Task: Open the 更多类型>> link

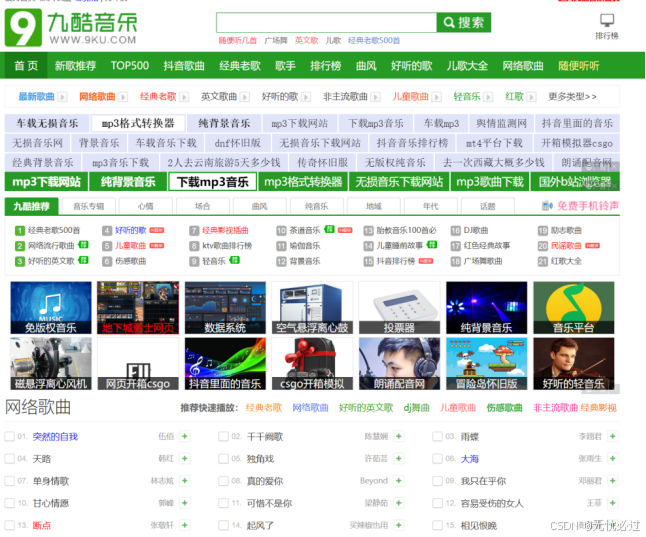Action: [572, 96]
